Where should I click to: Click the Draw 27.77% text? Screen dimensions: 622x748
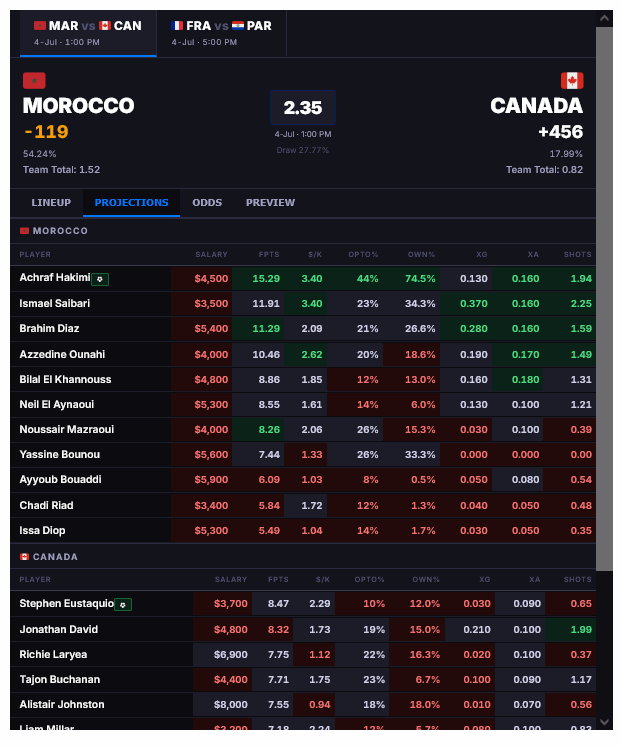[x=303, y=150]
